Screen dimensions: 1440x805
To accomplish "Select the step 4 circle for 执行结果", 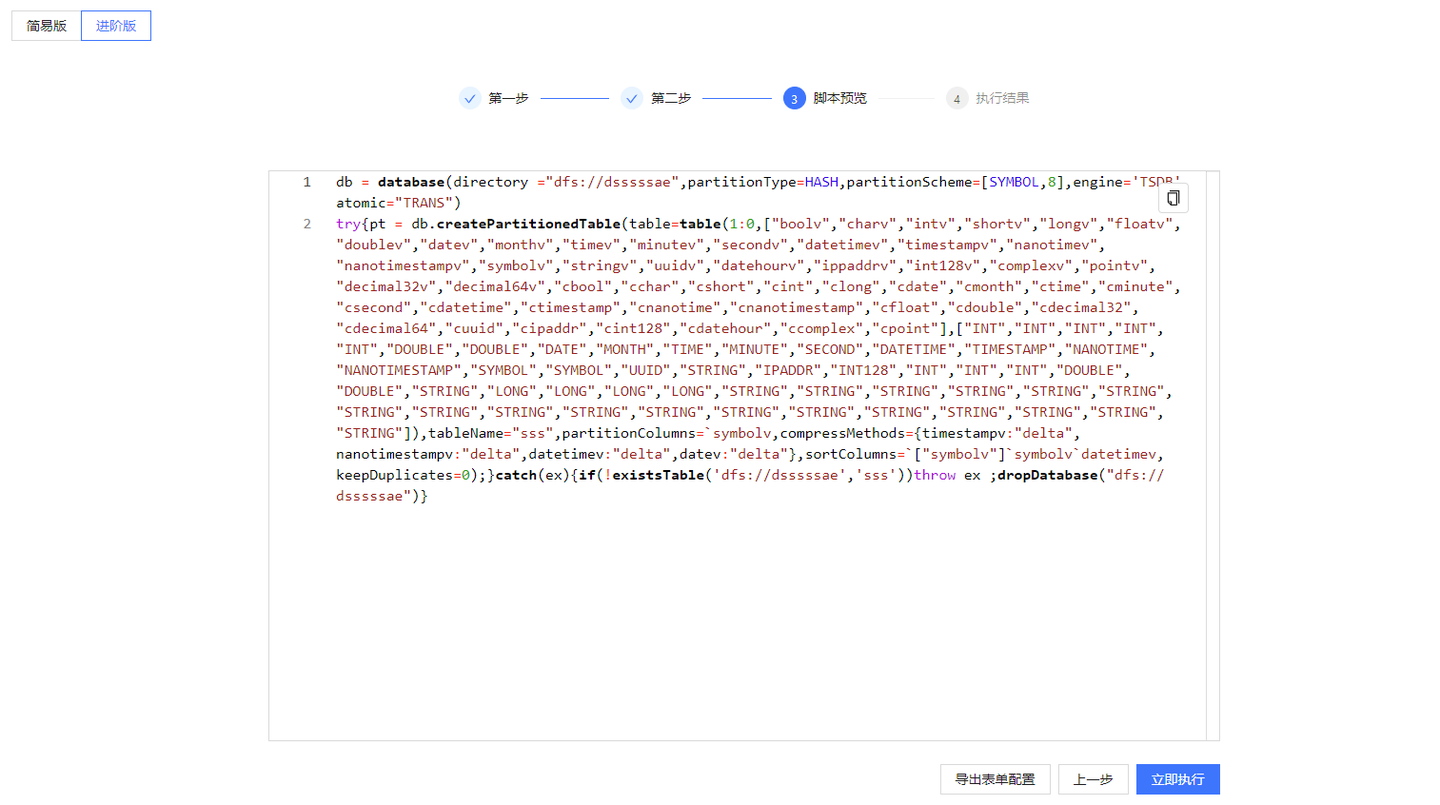I will coord(957,98).
